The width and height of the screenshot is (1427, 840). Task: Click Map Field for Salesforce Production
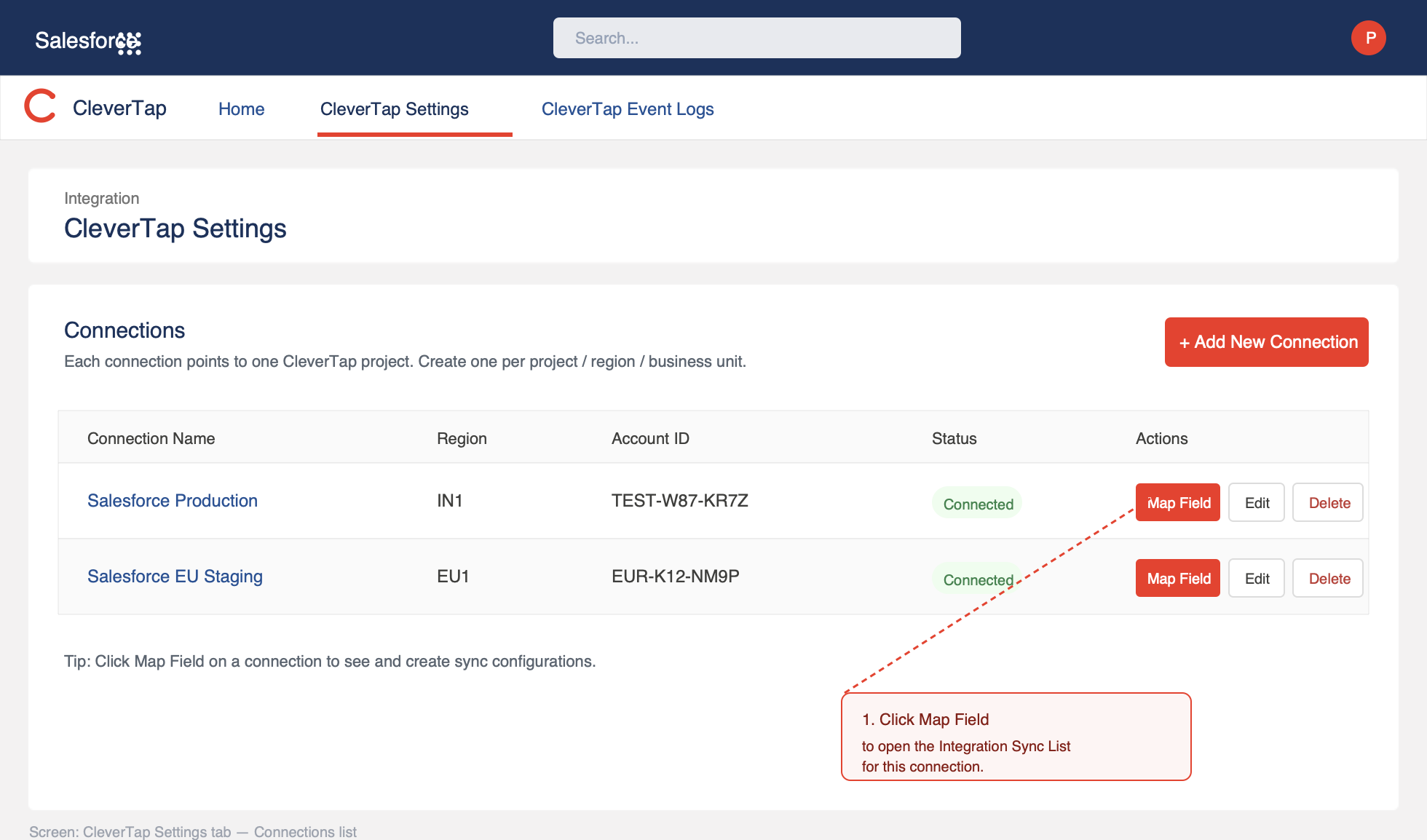point(1178,502)
